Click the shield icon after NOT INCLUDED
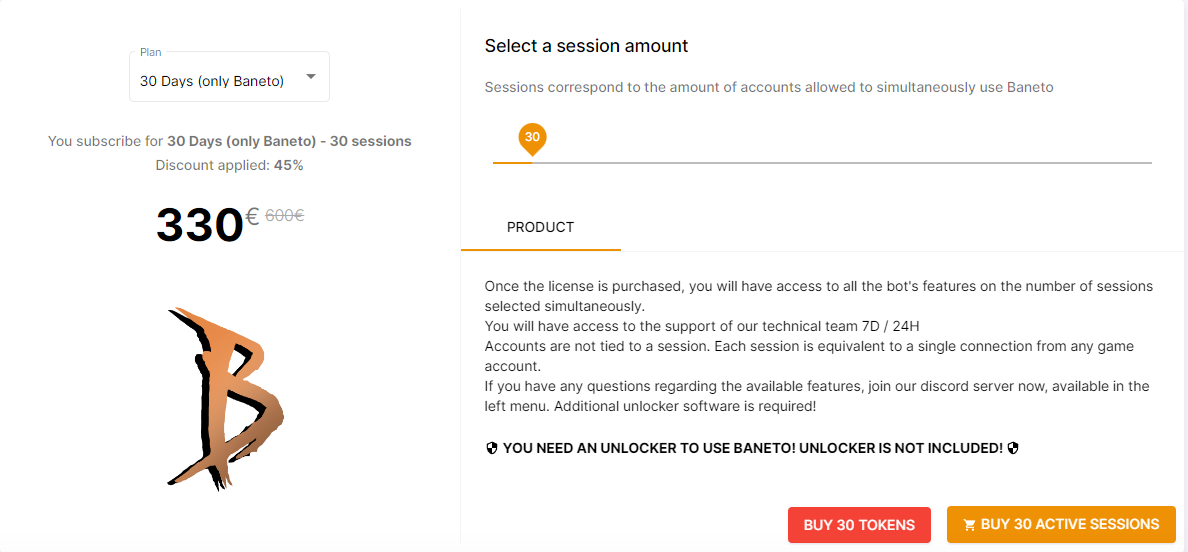1188x552 pixels. 1013,448
